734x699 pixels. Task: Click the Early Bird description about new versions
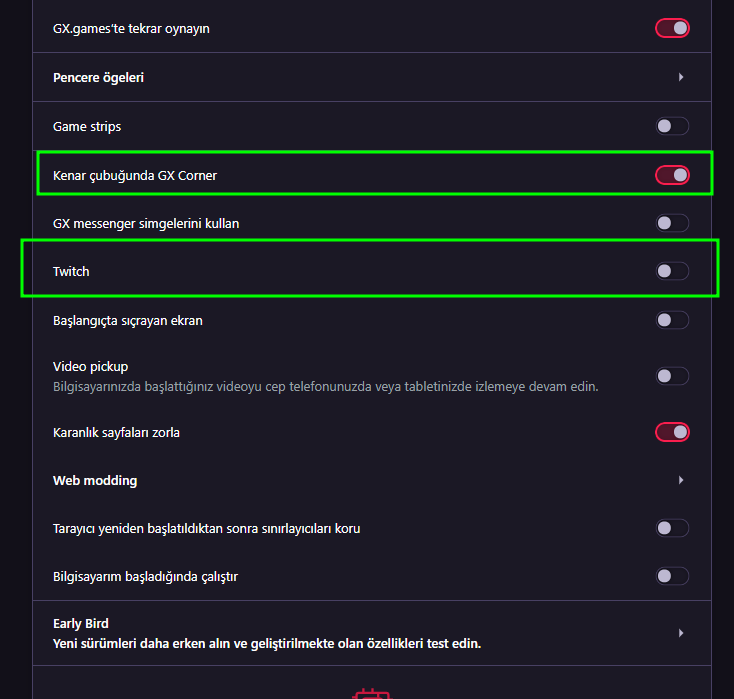(267, 643)
